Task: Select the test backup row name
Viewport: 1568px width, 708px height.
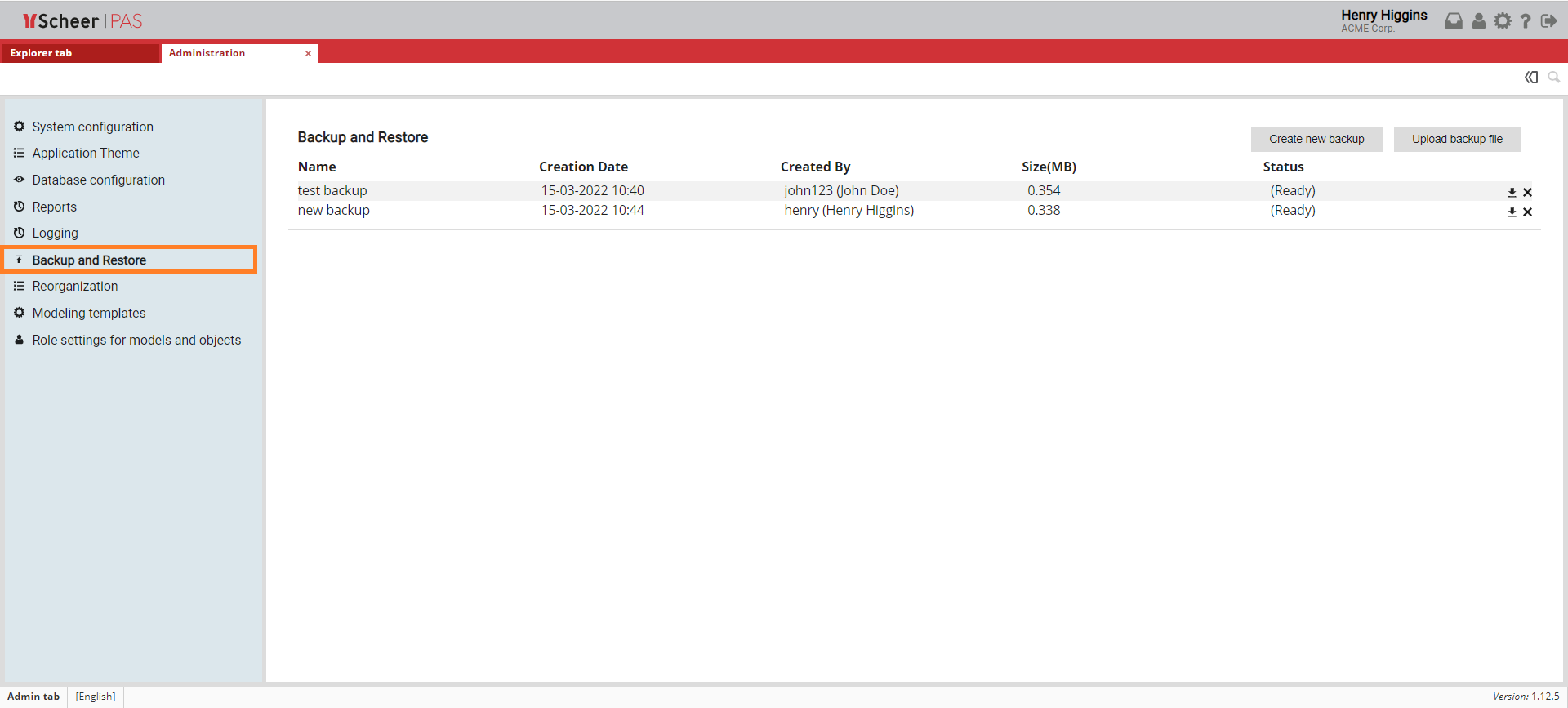Action: pos(332,190)
